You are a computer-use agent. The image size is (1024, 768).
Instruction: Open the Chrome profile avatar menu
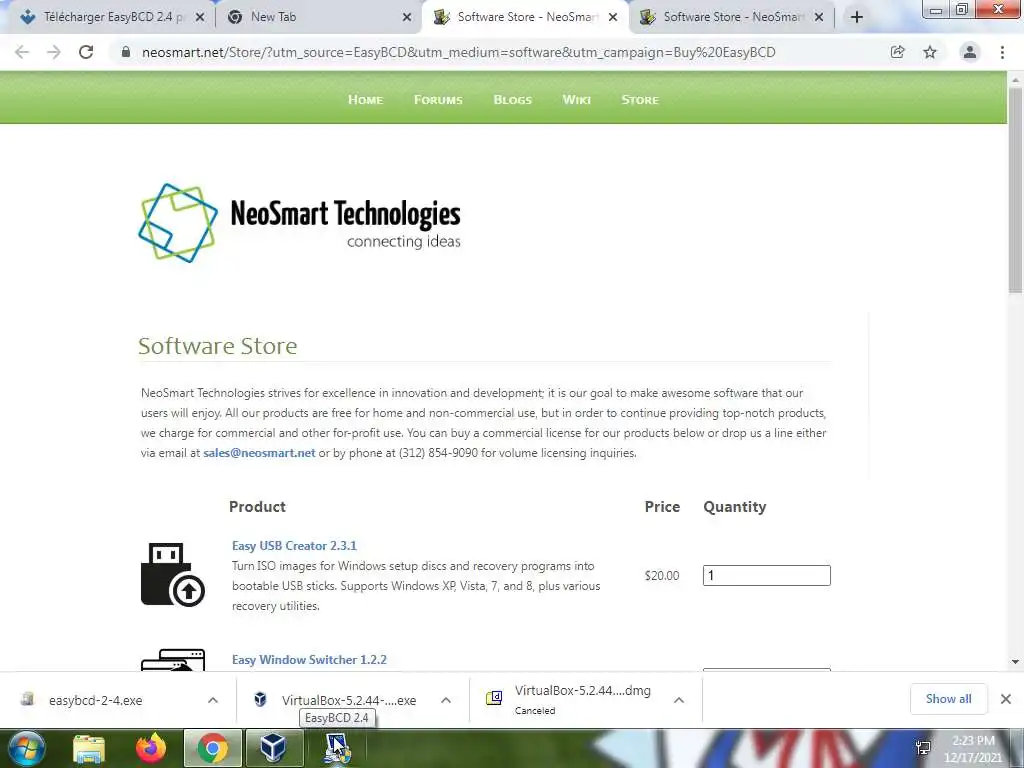pyautogui.click(x=970, y=52)
